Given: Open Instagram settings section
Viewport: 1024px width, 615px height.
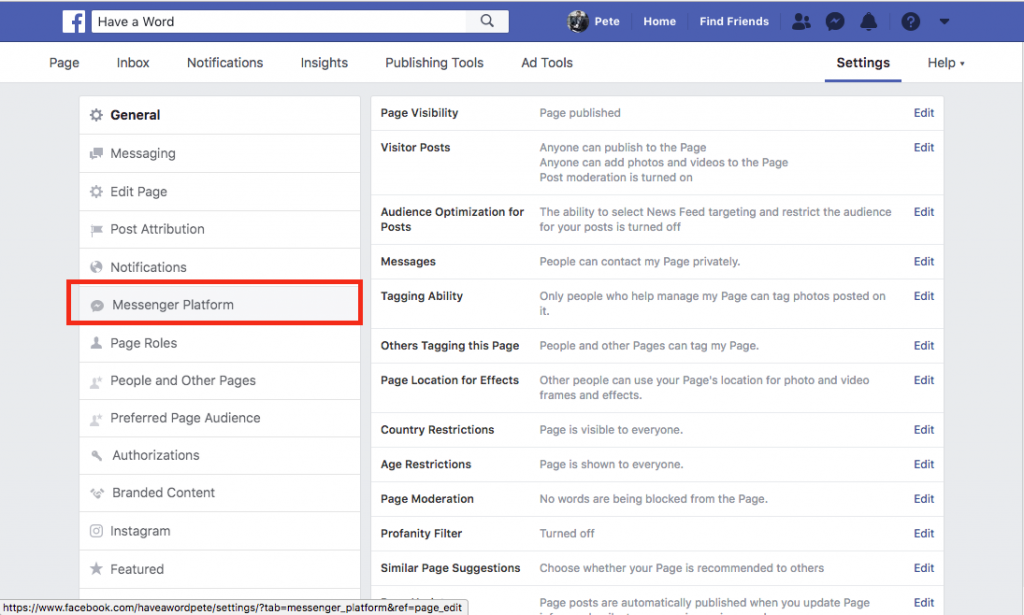Looking at the screenshot, I should pos(220,531).
